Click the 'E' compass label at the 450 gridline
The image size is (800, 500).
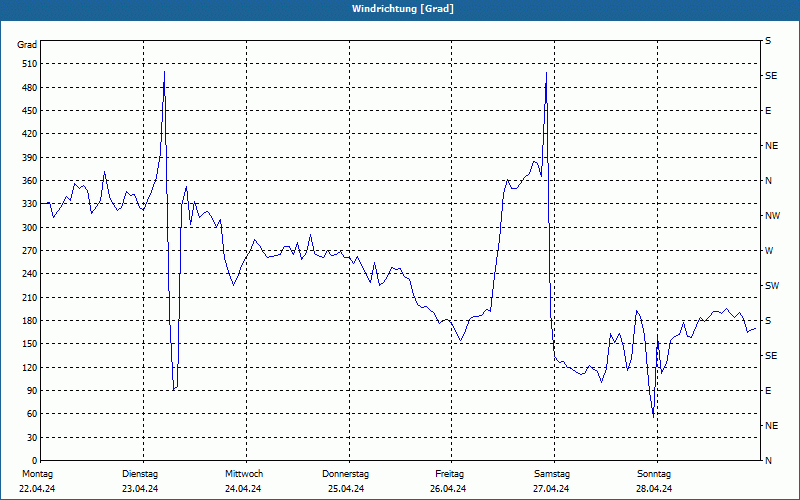(x=768, y=111)
